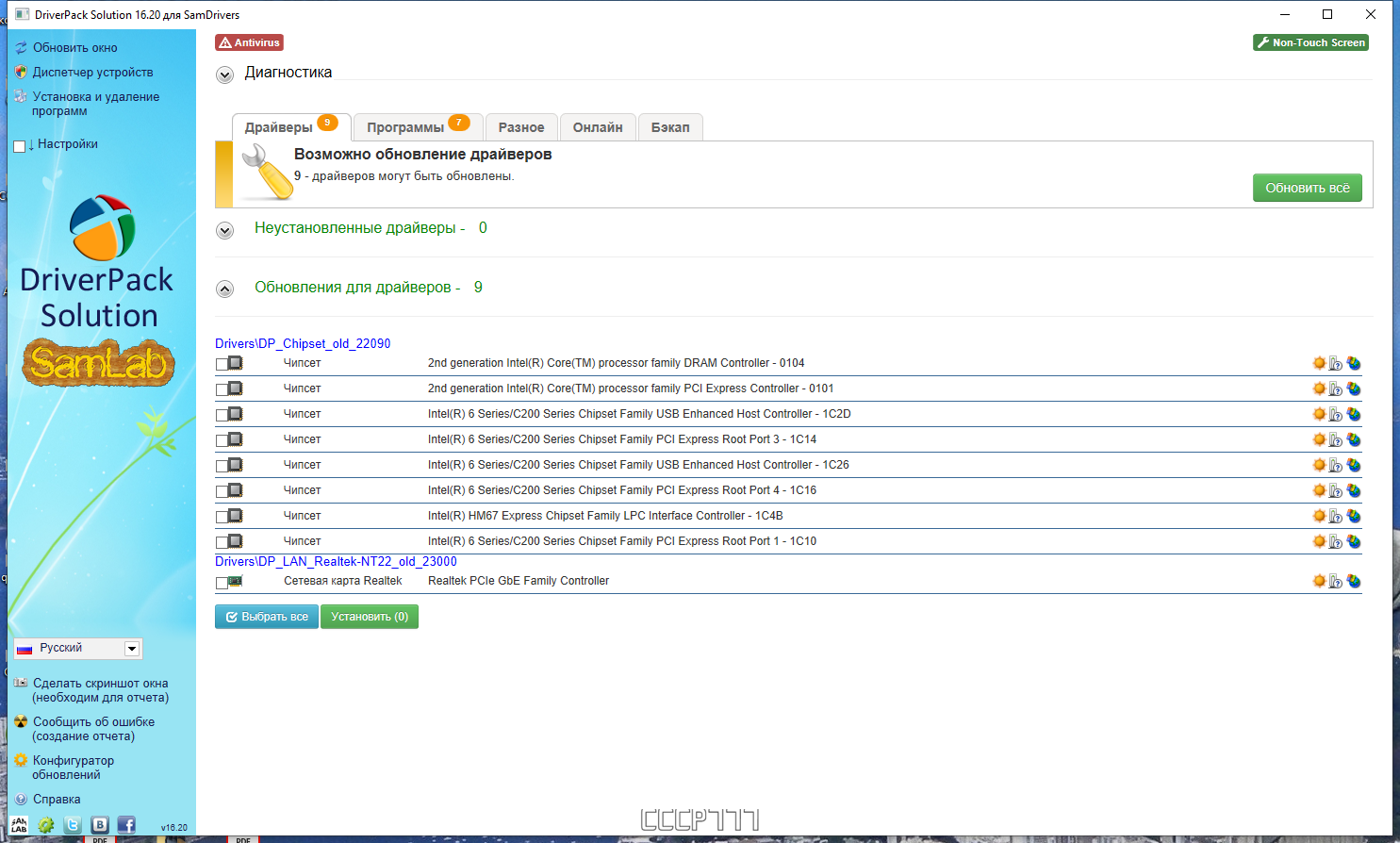The height and width of the screenshot is (843, 1400).
Task: Click the SamLab logo image
Action: click(98, 363)
